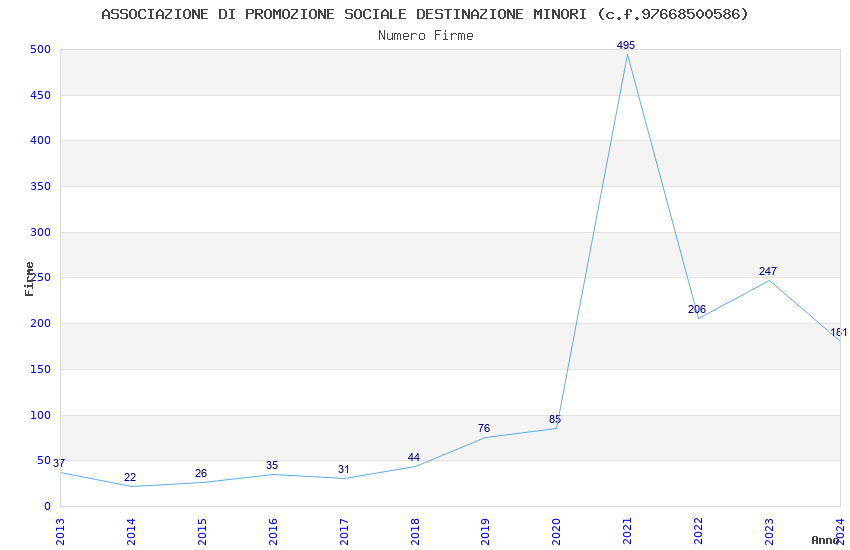Click the 76 data label
The width and height of the screenshot is (850, 550).
click(484, 429)
